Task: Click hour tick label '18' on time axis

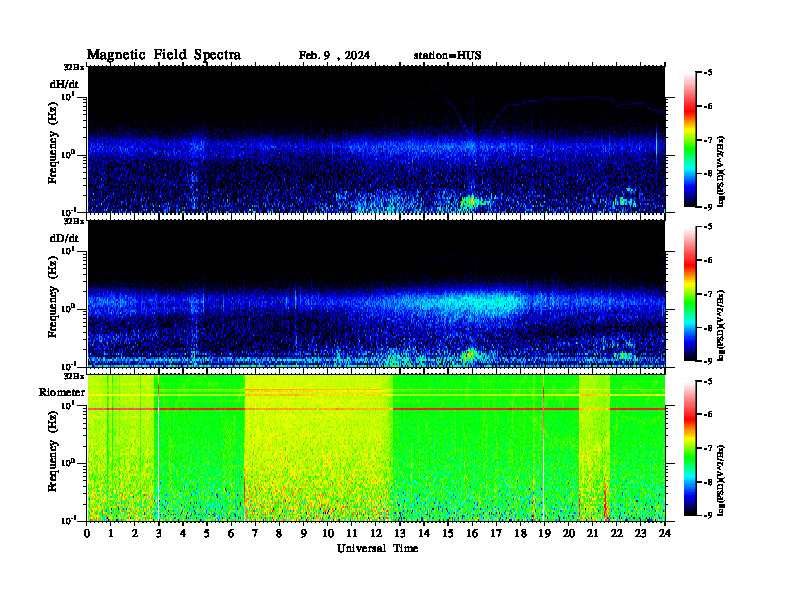Action: click(x=520, y=533)
